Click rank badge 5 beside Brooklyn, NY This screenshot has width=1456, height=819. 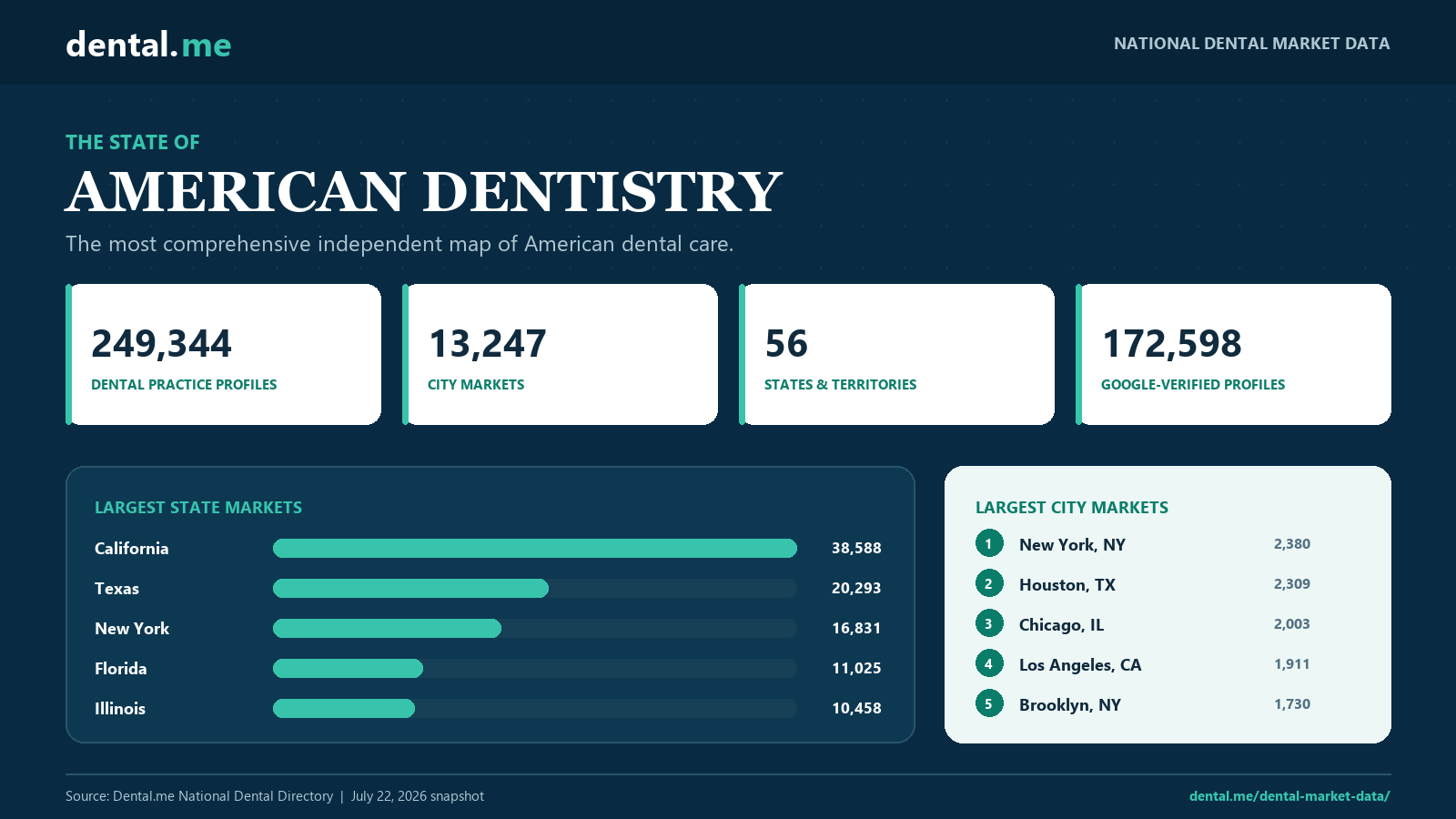click(x=989, y=703)
